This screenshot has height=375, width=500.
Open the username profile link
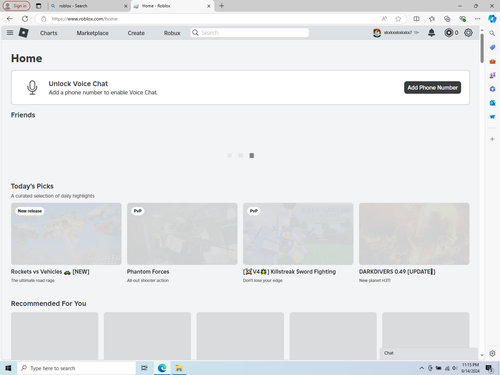tap(398, 33)
